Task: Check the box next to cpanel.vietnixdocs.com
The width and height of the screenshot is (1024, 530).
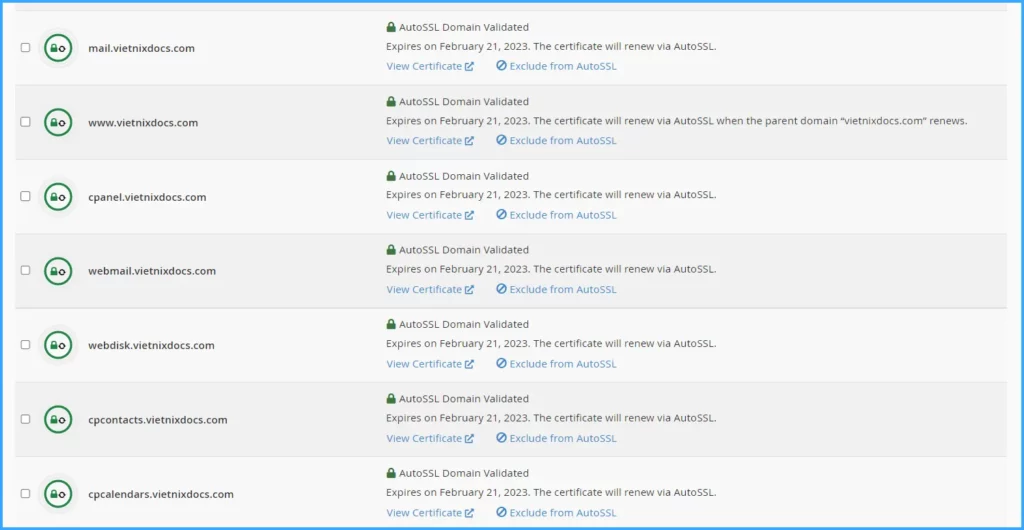Action: 26,197
